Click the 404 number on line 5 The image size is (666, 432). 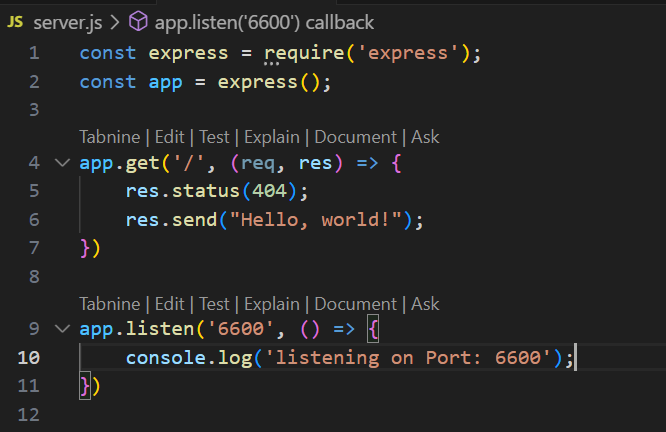pos(269,191)
